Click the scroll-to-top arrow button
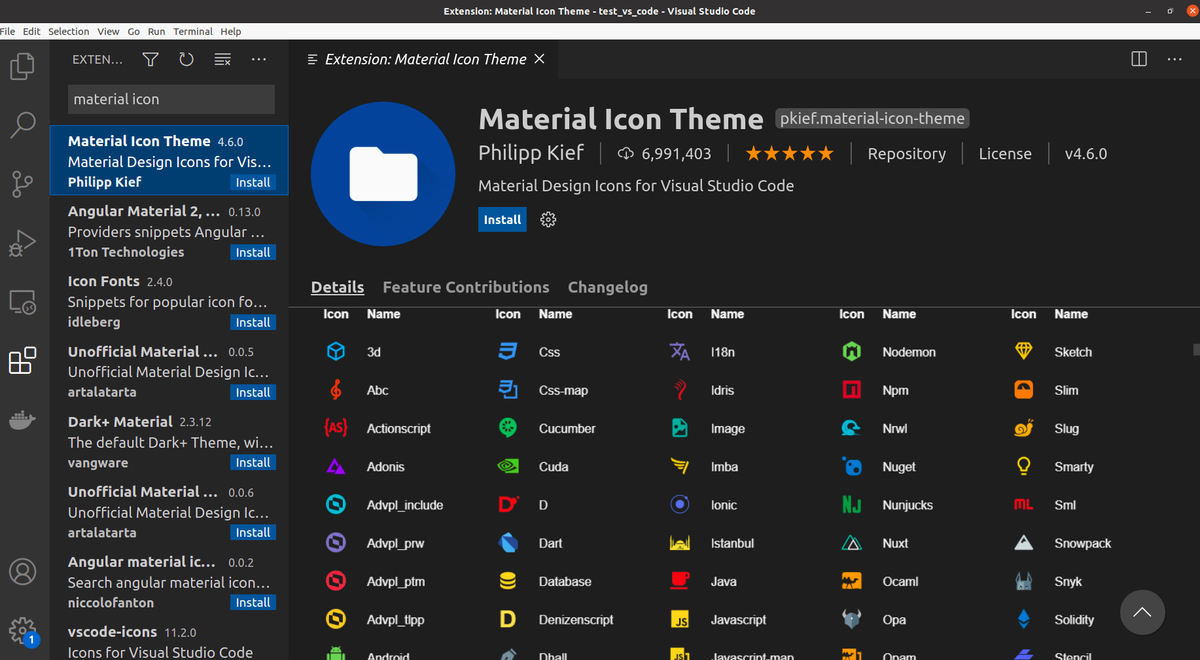 [x=1143, y=612]
